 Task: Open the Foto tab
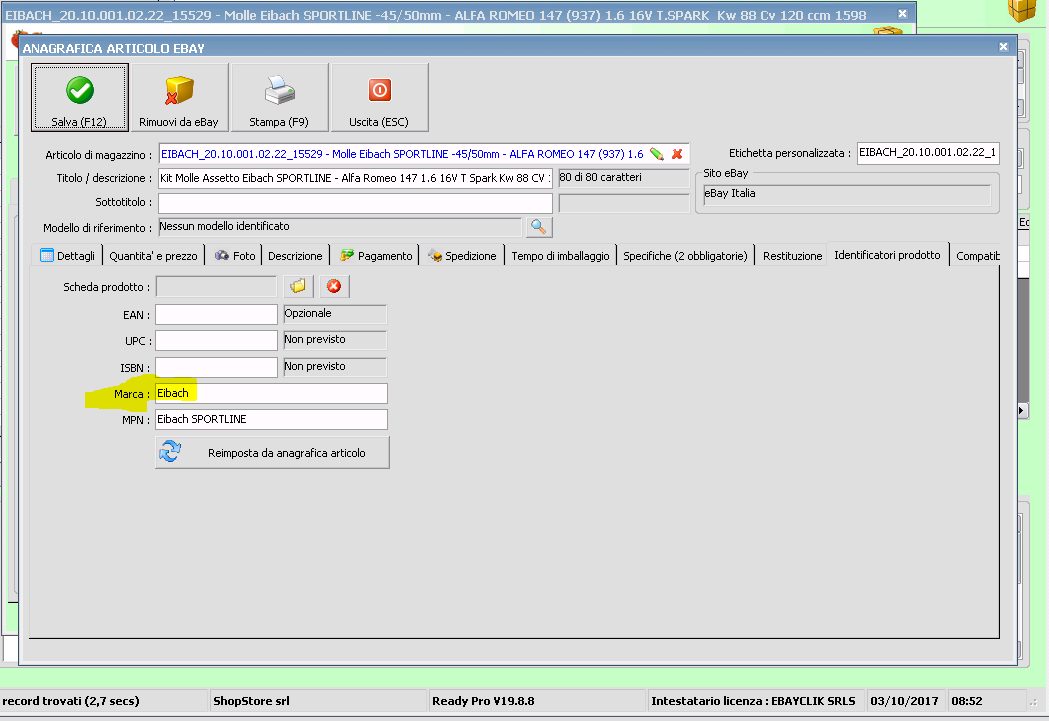click(235, 255)
